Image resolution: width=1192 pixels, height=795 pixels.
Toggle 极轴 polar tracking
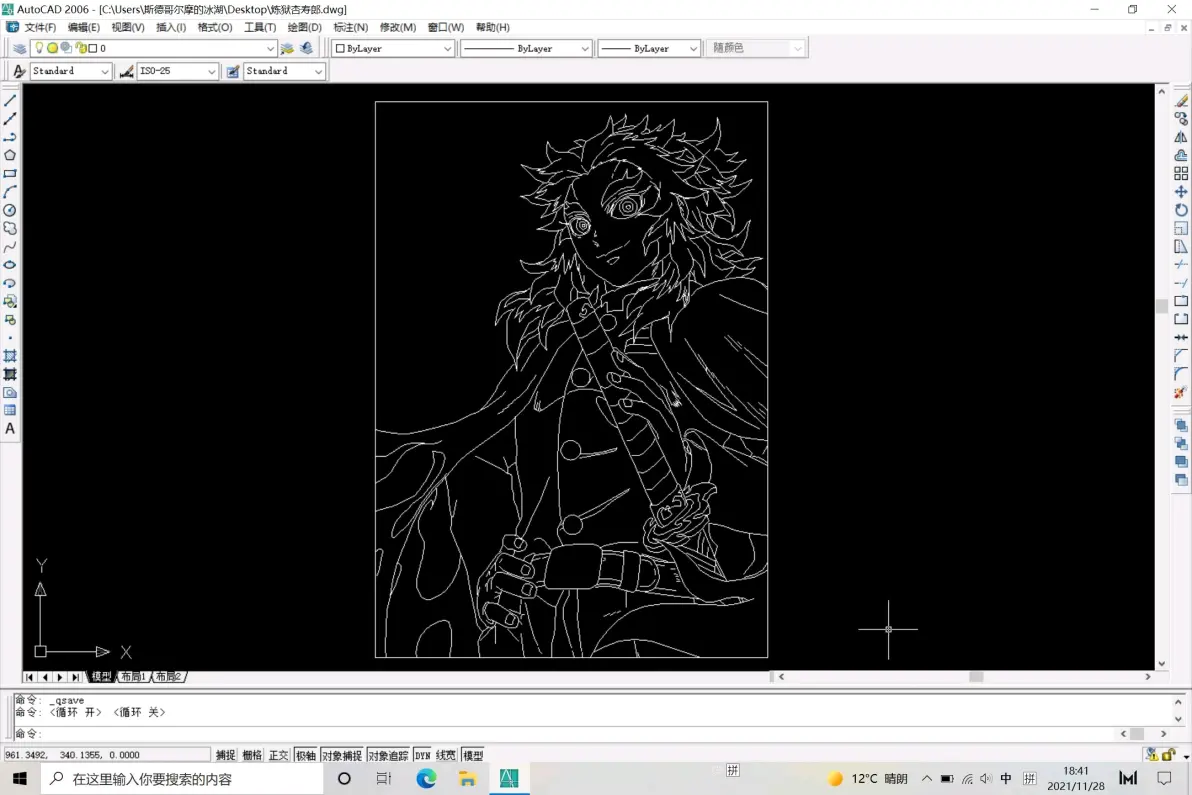[305, 755]
